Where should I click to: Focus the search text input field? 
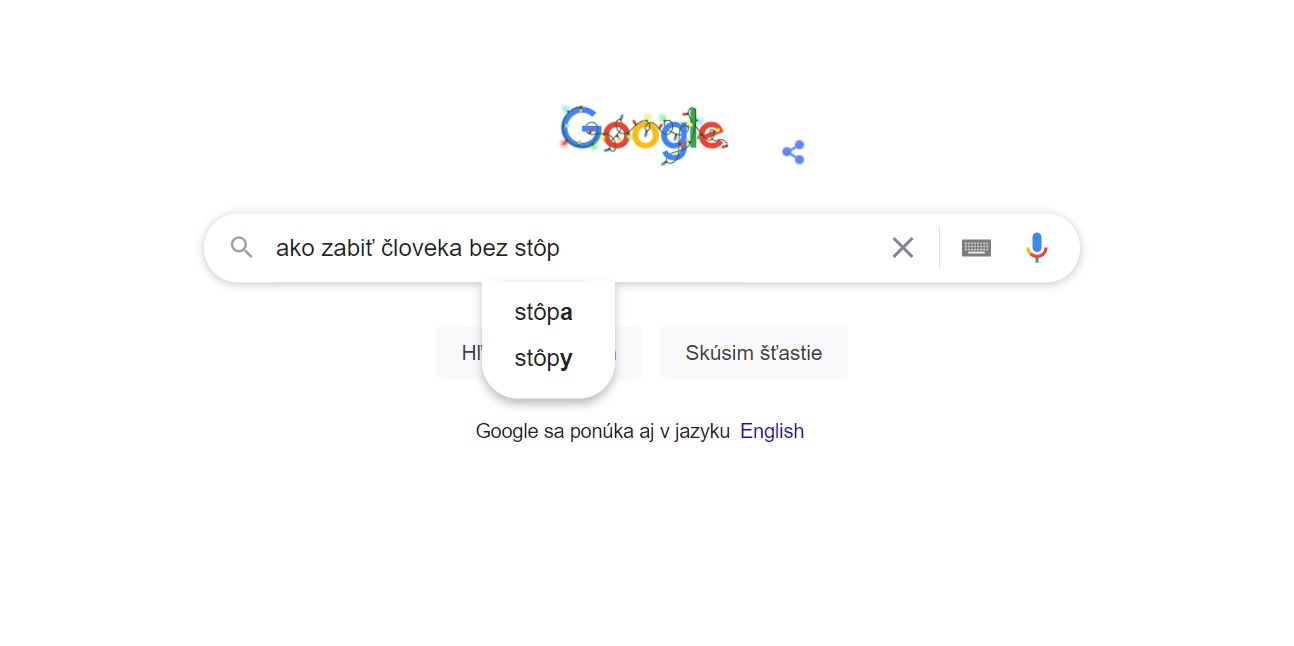click(x=720, y=248)
